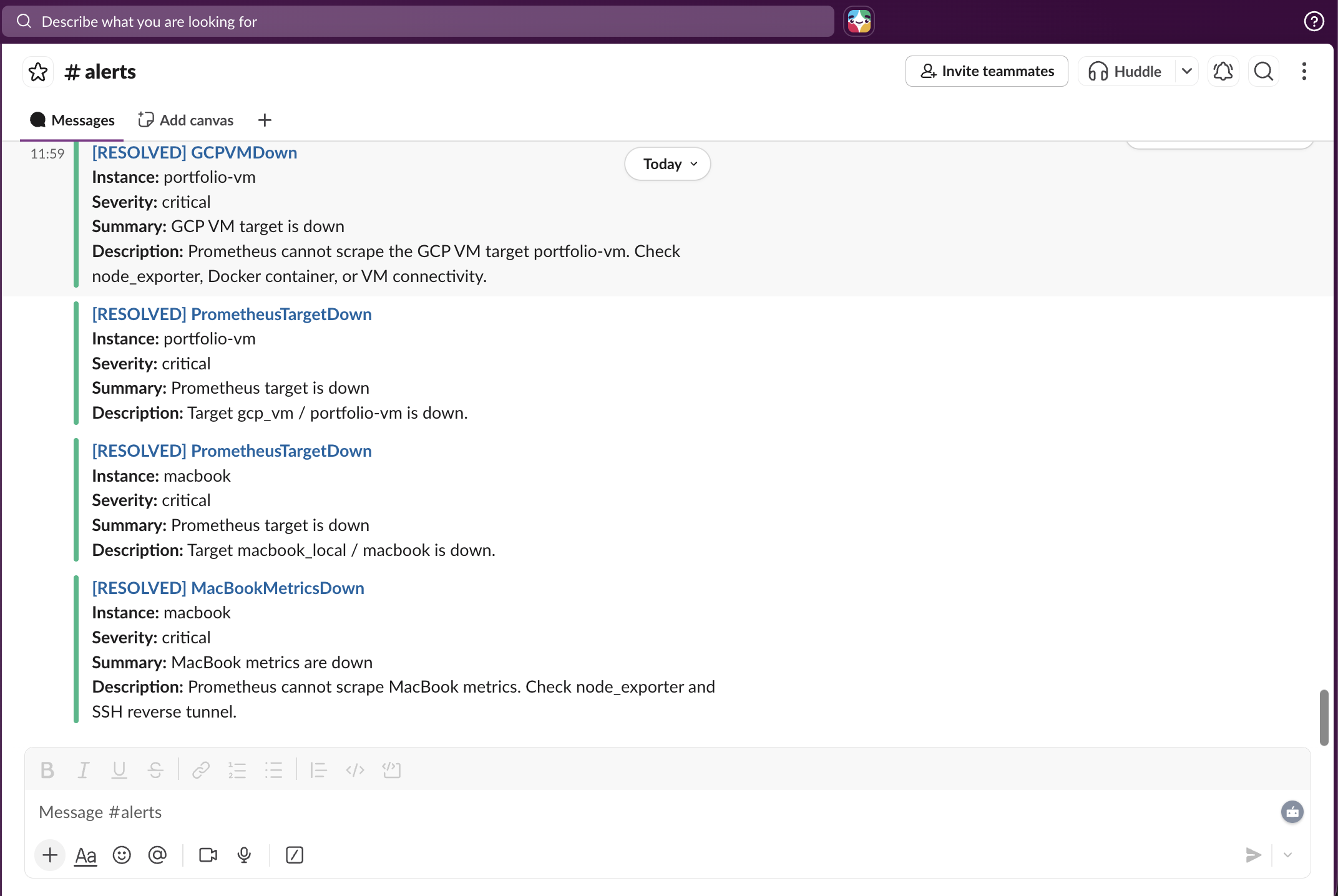
Task: Click the search bar magnifier icon
Action: pyautogui.click(x=24, y=21)
